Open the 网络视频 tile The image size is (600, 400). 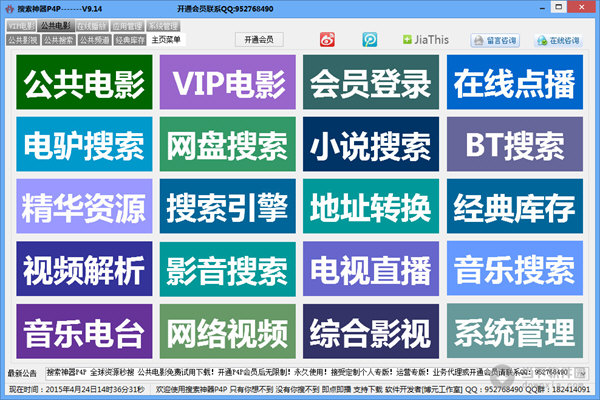coord(228,331)
